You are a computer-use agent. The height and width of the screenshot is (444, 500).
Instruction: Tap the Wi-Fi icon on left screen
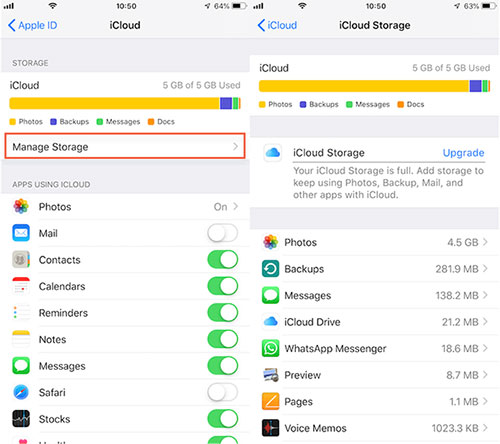pyautogui.click(x=52, y=6)
